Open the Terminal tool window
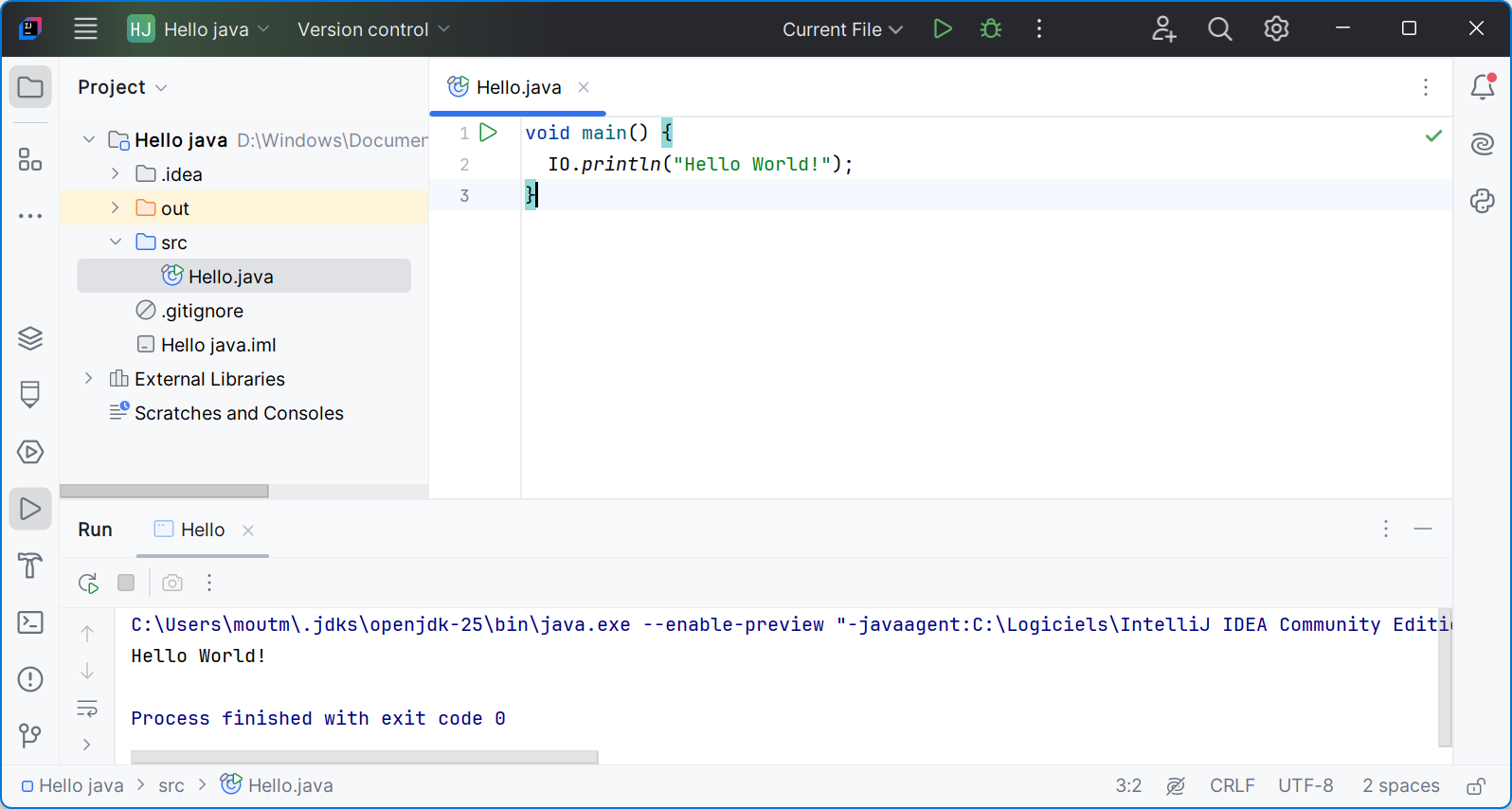 tap(30, 622)
